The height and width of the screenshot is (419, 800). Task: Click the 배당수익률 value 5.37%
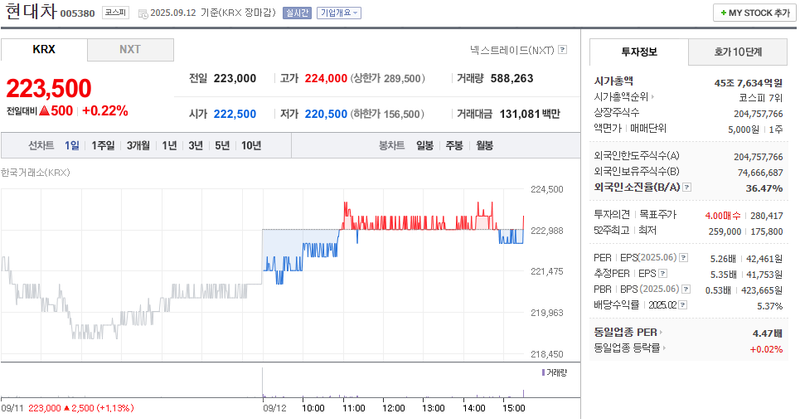(x=770, y=306)
